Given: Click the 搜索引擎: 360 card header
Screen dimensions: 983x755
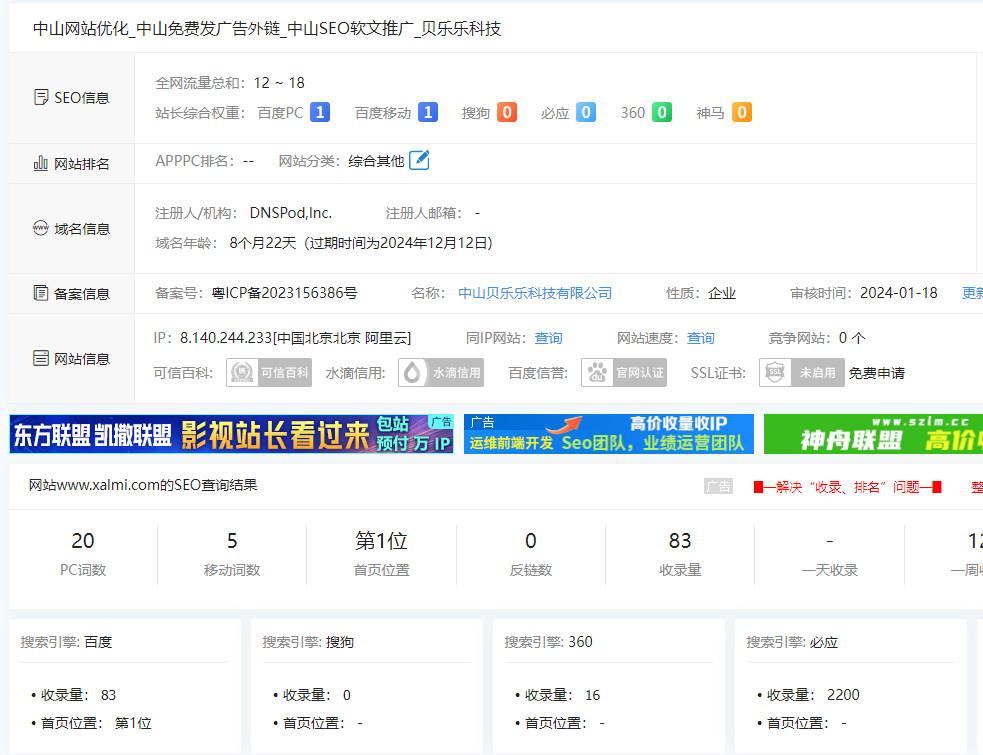Looking at the screenshot, I should pyautogui.click(x=549, y=641).
